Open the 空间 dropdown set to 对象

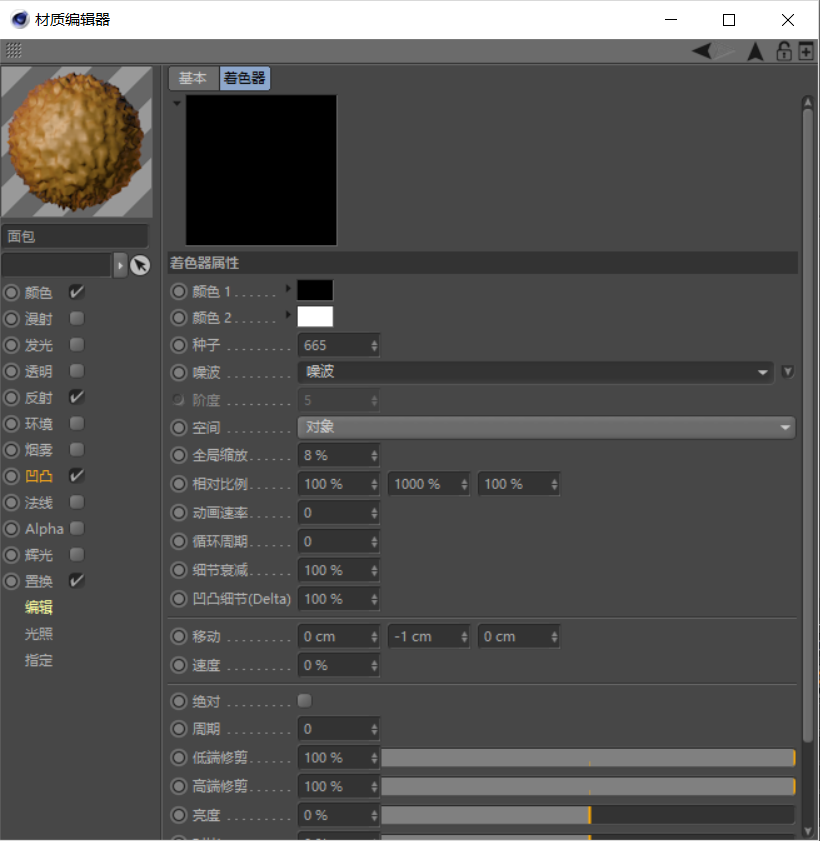point(546,427)
